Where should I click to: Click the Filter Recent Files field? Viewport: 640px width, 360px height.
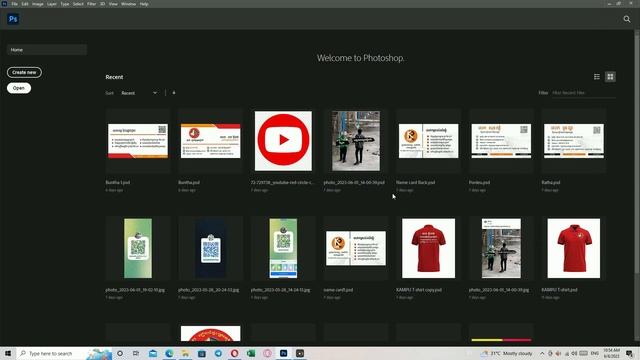click(x=583, y=93)
